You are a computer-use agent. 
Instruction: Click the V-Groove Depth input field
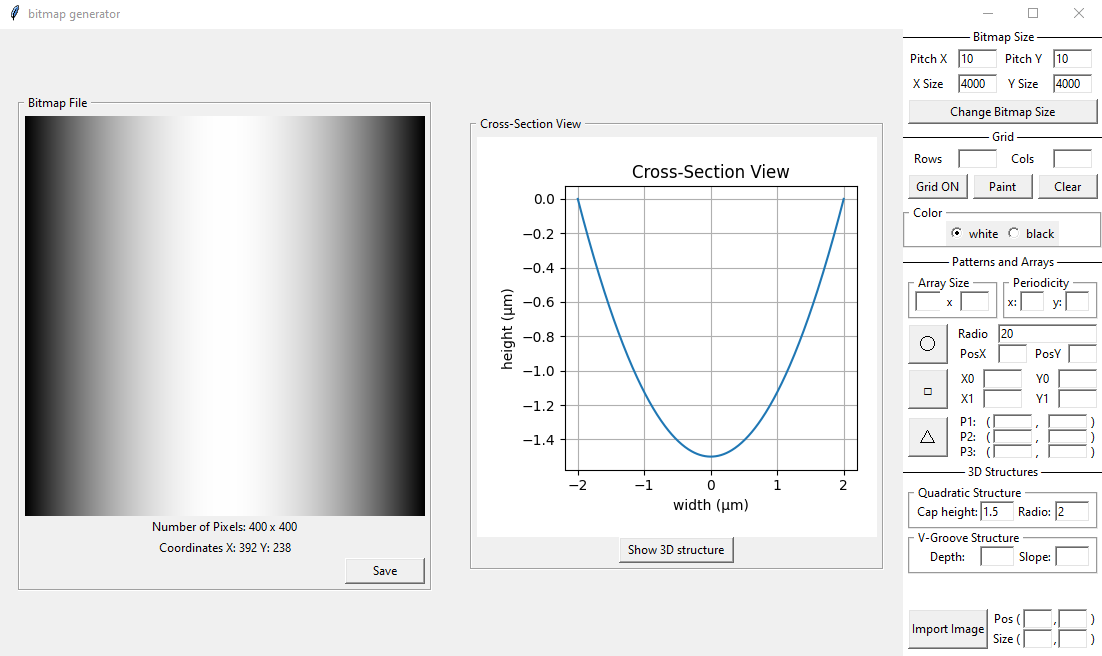click(997, 557)
